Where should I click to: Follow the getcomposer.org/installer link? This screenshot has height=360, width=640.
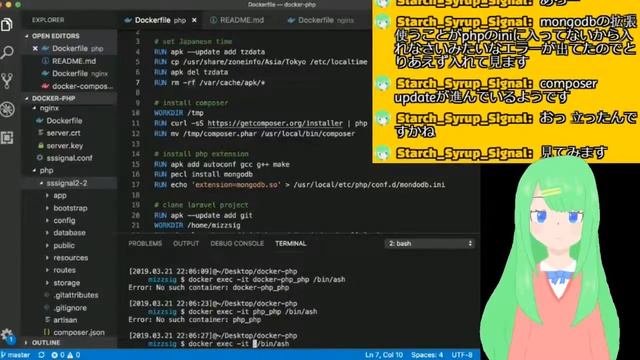tap(275, 123)
